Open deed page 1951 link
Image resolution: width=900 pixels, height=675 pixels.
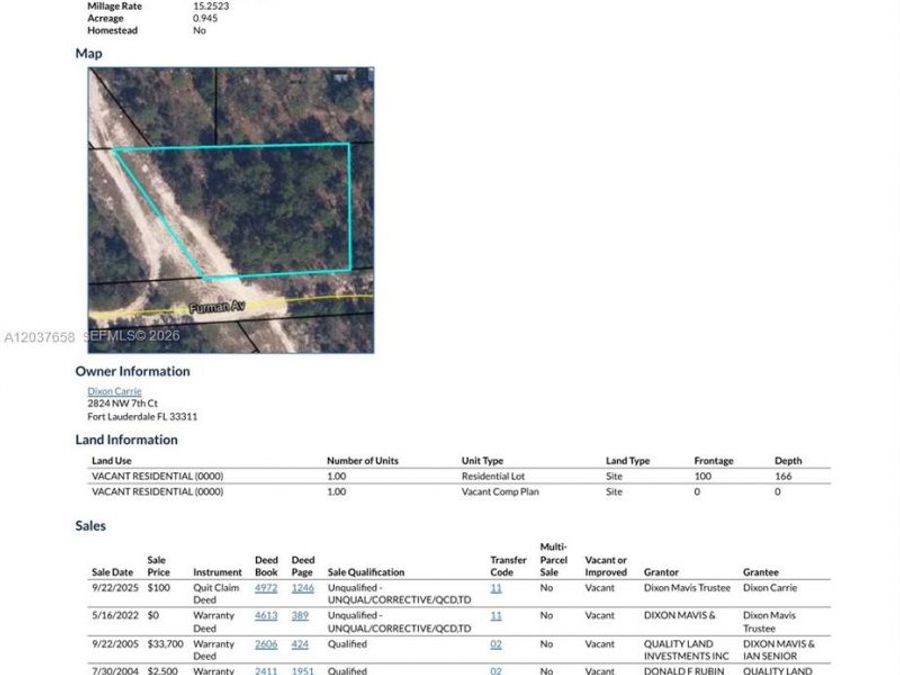(302, 670)
